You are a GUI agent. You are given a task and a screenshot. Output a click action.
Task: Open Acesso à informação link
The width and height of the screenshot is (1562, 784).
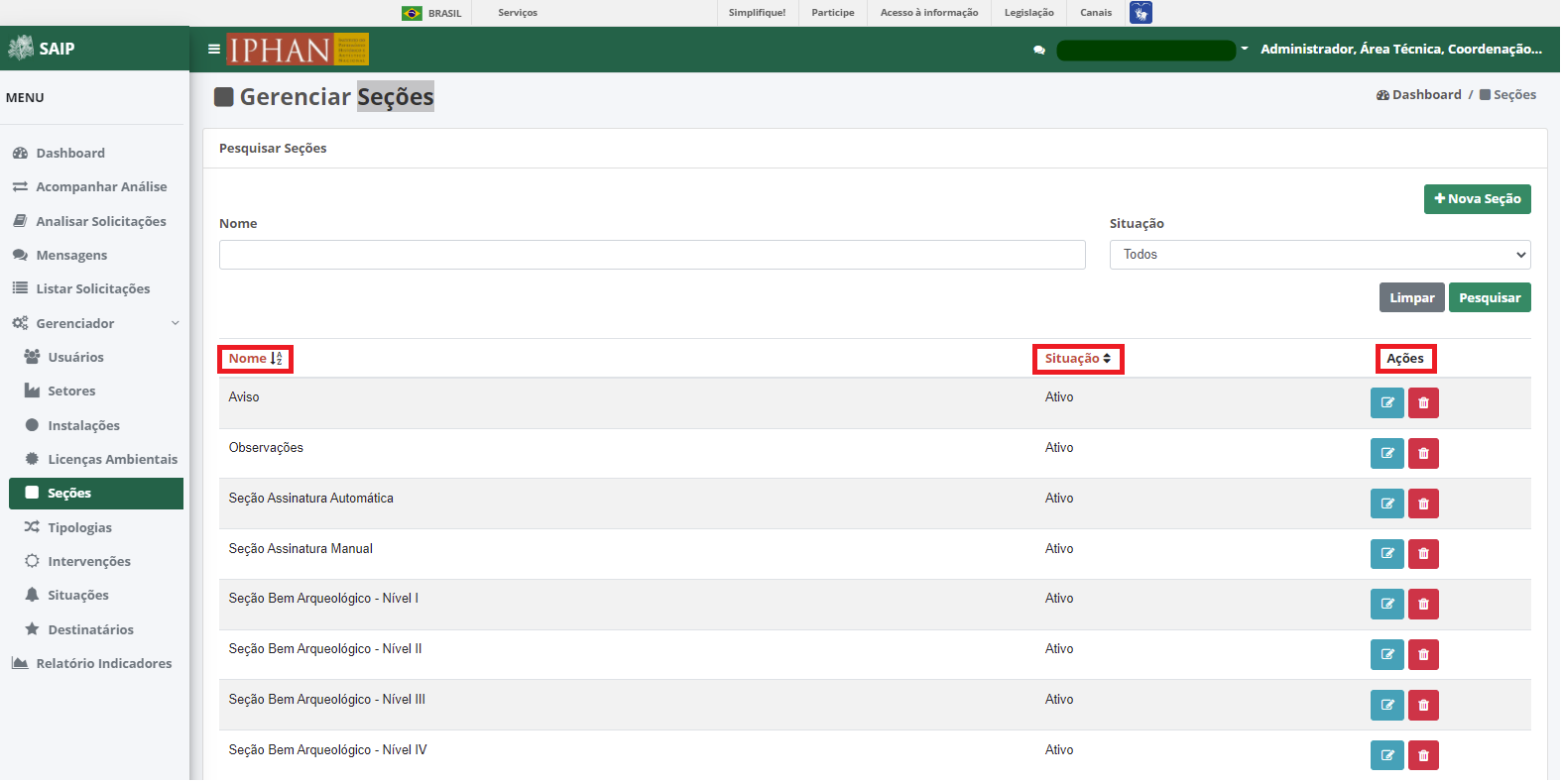coord(929,13)
